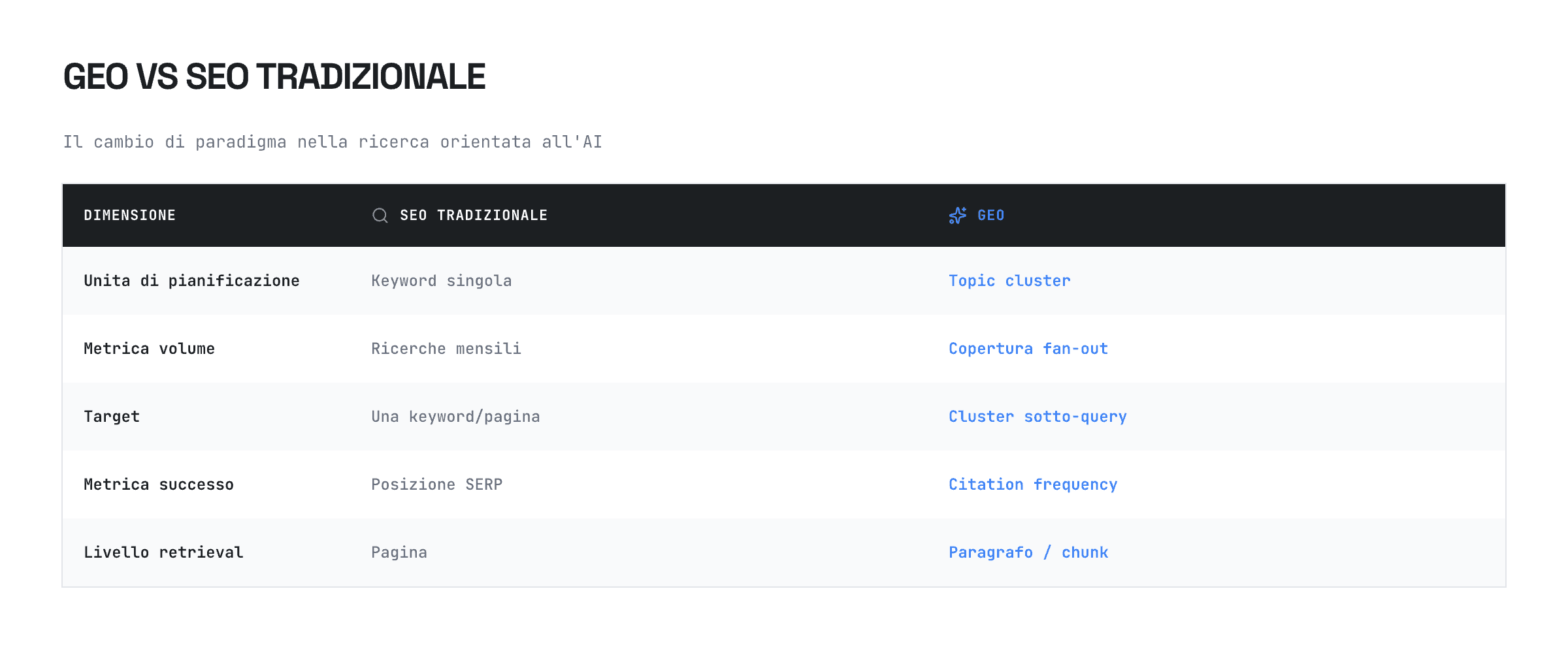Click the Keyword singola cell
The image size is (1568, 653).
442,280
